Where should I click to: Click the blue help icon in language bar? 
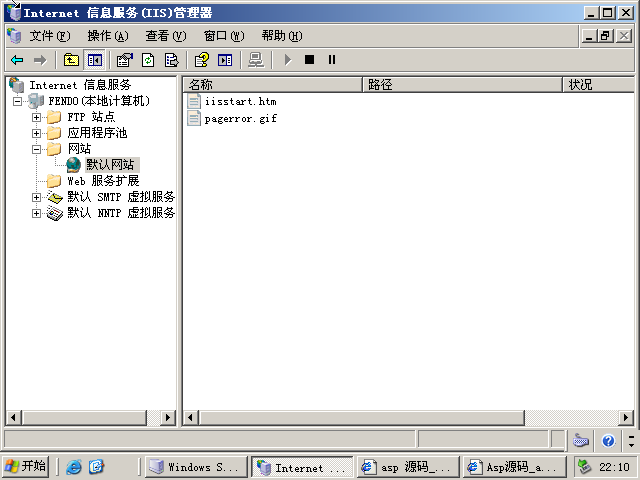(x=608, y=440)
